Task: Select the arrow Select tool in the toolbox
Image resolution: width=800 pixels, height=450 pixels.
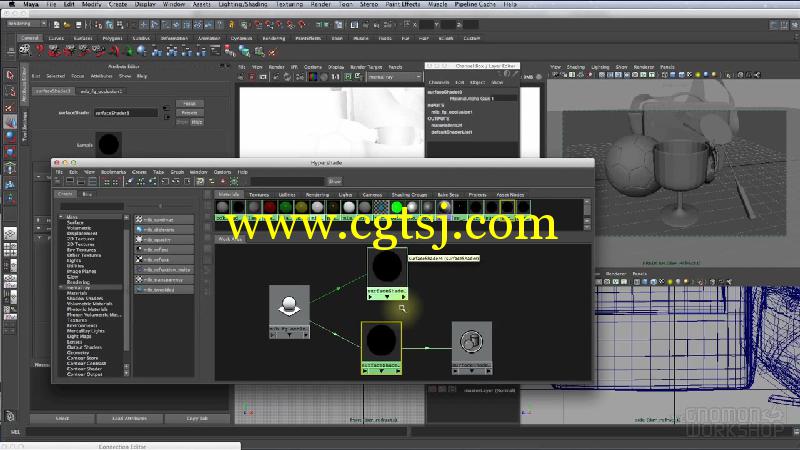Action: (x=10, y=76)
